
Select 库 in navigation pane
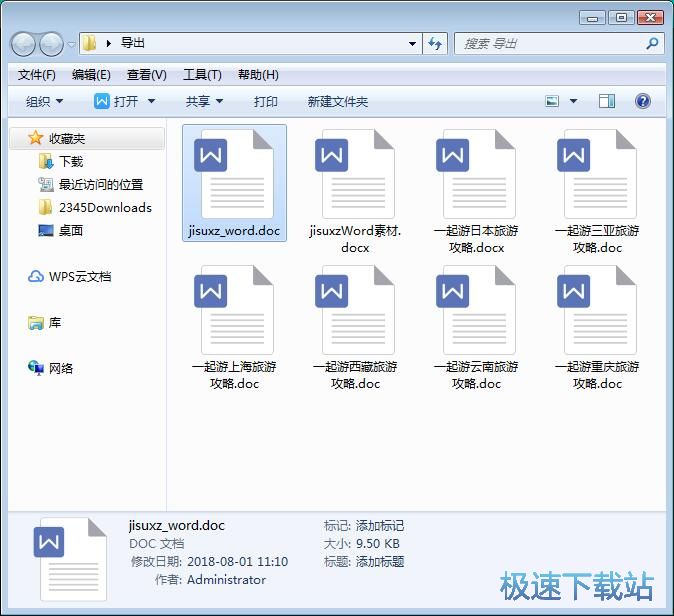point(55,322)
